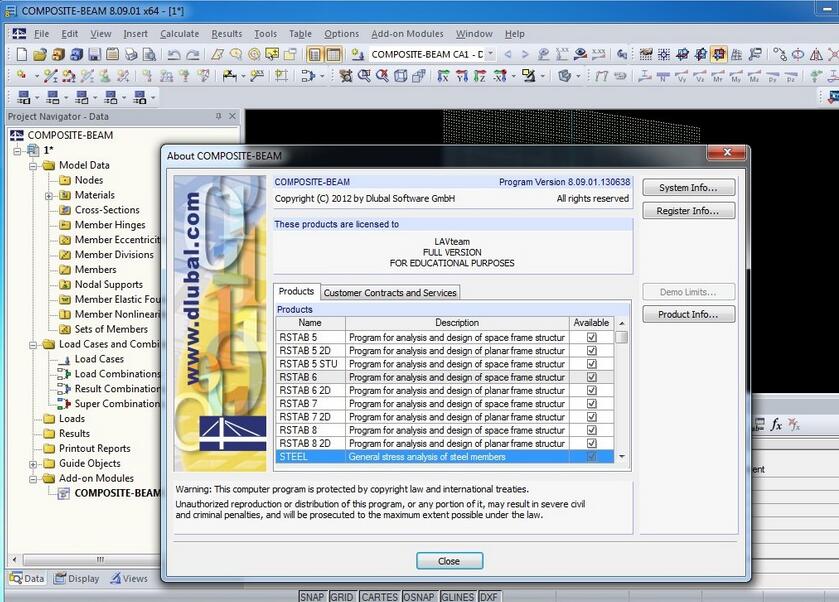
Task: Click the Product Info button
Action: pyautogui.click(x=689, y=314)
